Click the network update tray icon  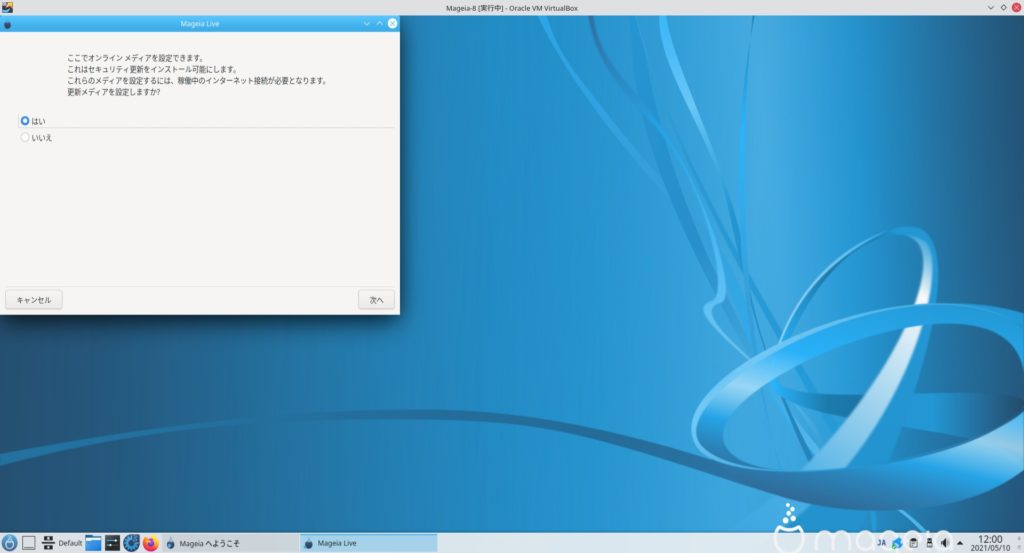coord(898,543)
